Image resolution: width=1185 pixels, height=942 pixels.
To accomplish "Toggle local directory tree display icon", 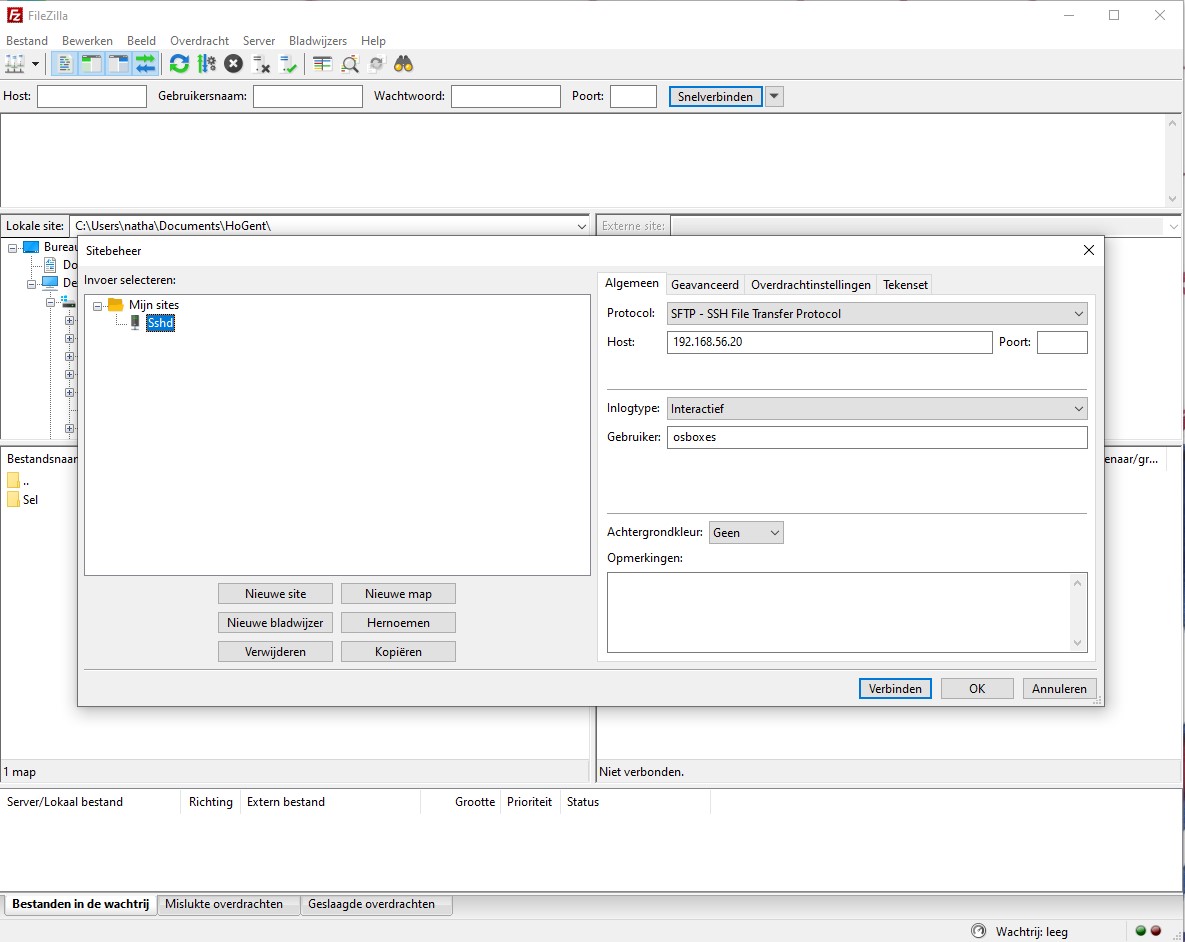I will pyautogui.click(x=91, y=64).
